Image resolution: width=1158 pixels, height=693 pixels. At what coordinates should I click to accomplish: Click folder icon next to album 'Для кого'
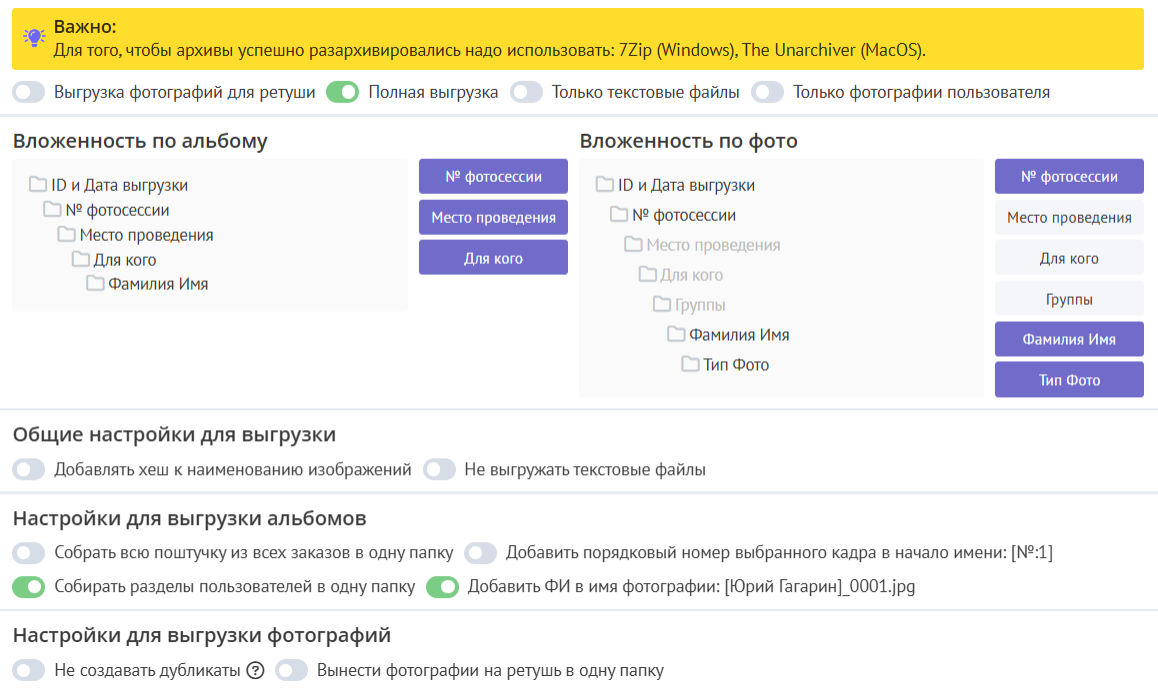click(81, 260)
